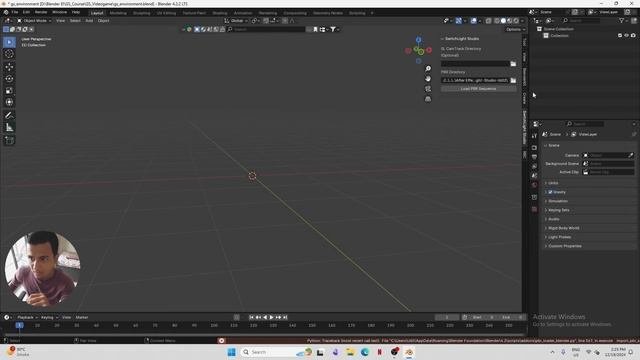Open the File menu

[15, 12]
